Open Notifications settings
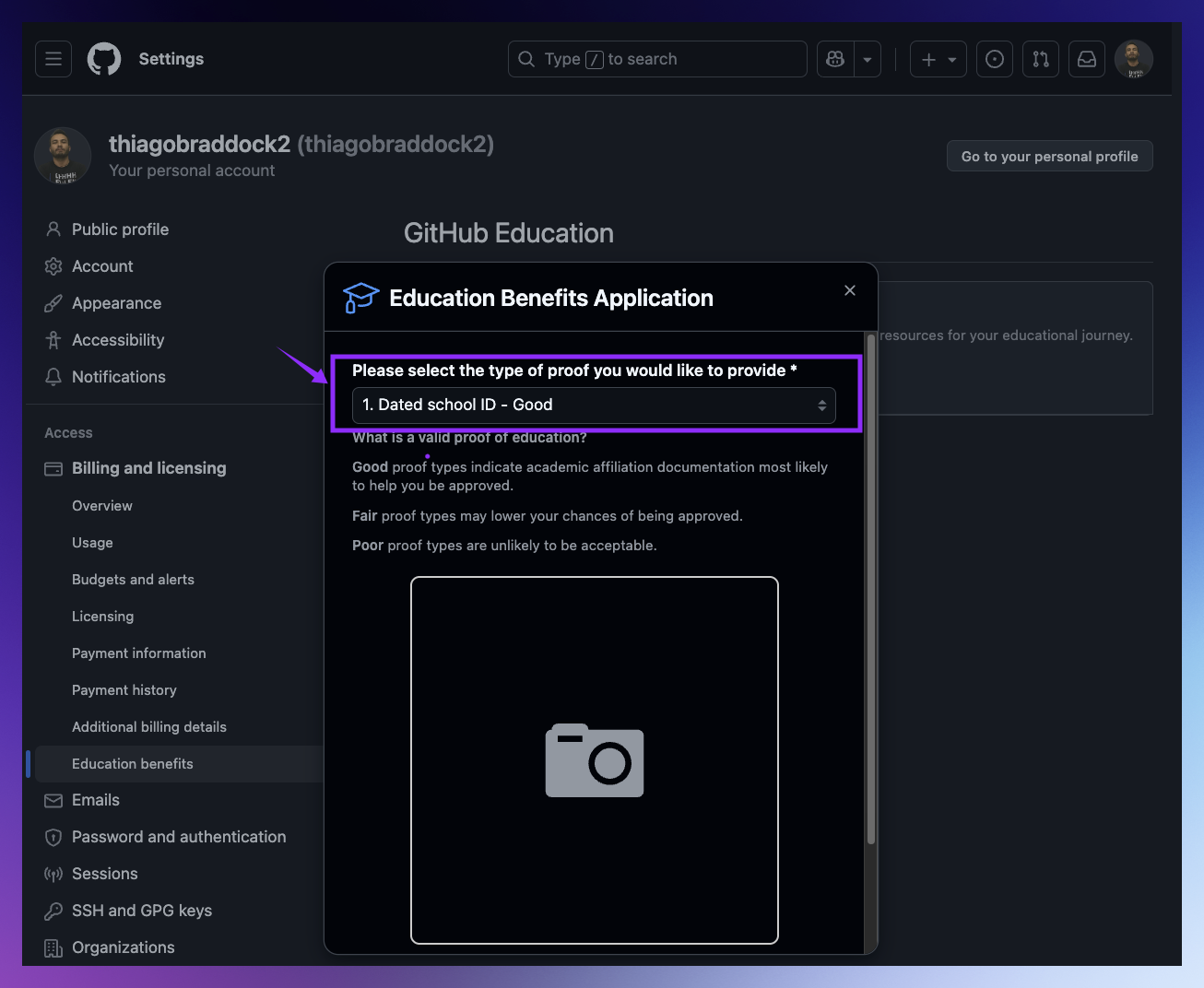This screenshot has width=1204, height=988. (x=119, y=377)
